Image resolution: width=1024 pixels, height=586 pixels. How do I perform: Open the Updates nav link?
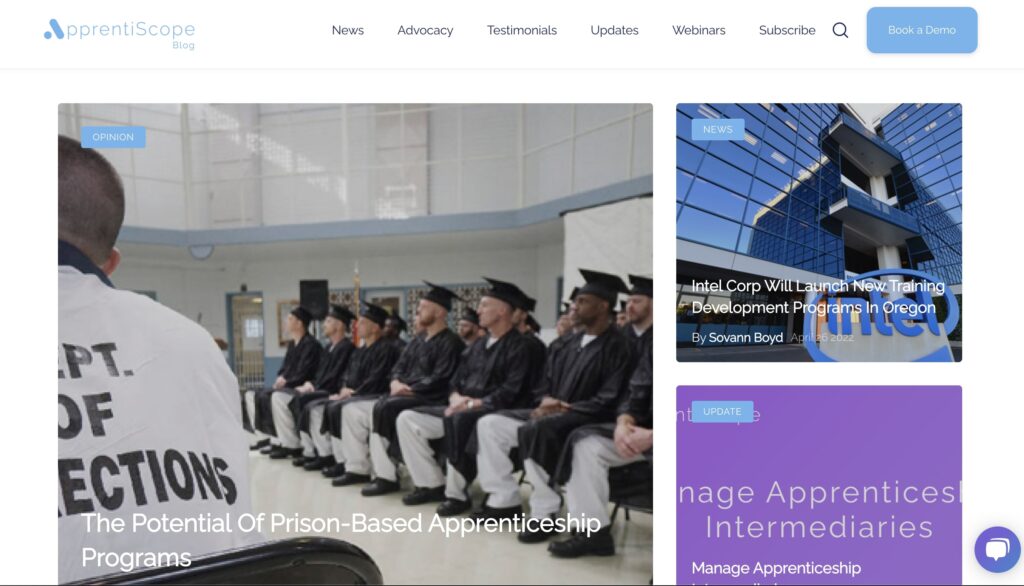pyautogui.click(x=615, y=30)
